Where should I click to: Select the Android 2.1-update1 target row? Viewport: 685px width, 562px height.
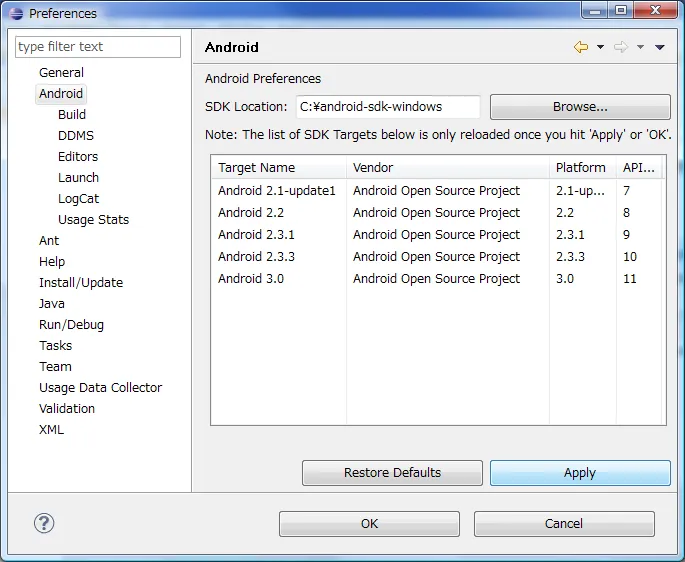point(438,191)
